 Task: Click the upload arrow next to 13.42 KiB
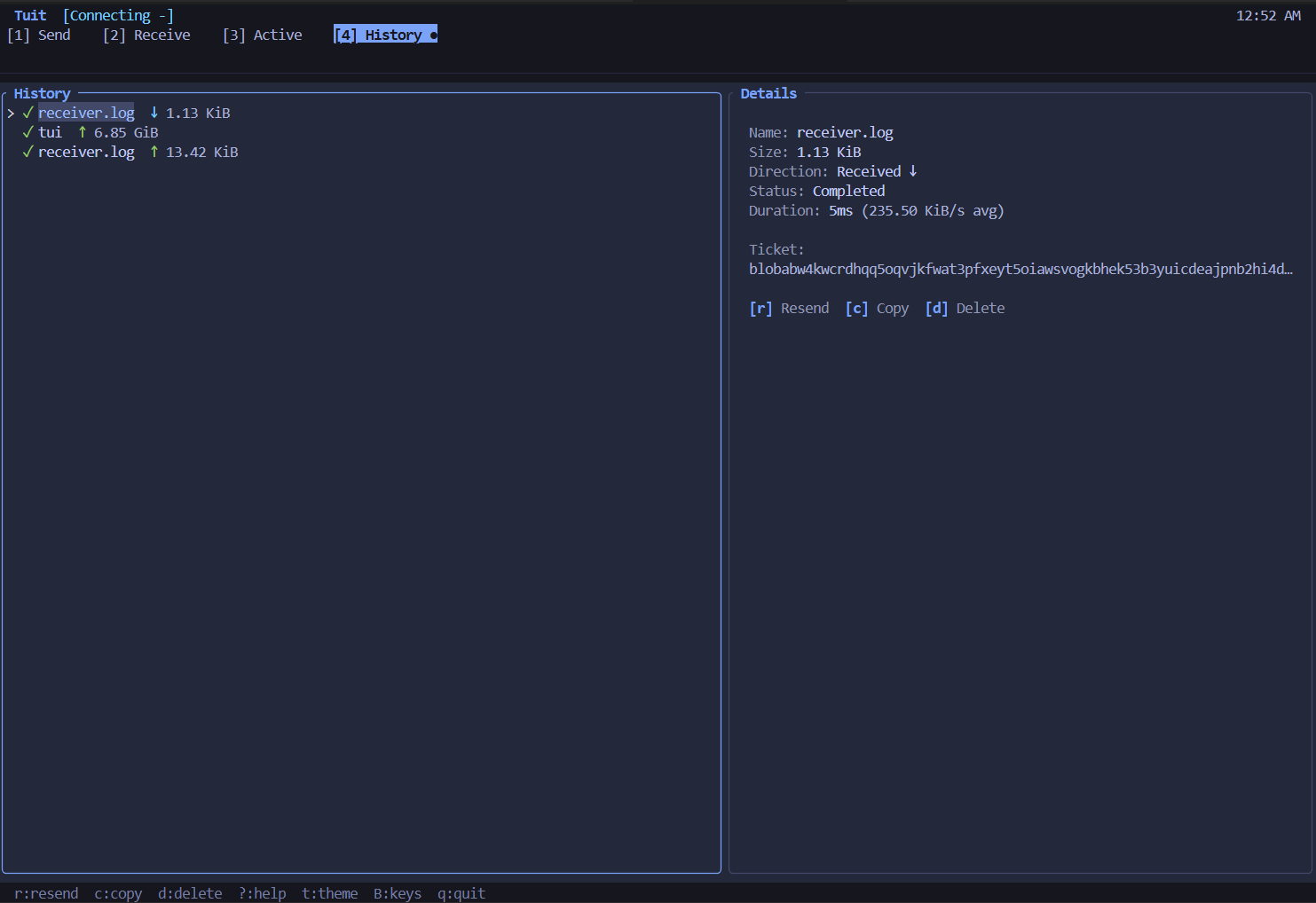(x=153, y=152)
